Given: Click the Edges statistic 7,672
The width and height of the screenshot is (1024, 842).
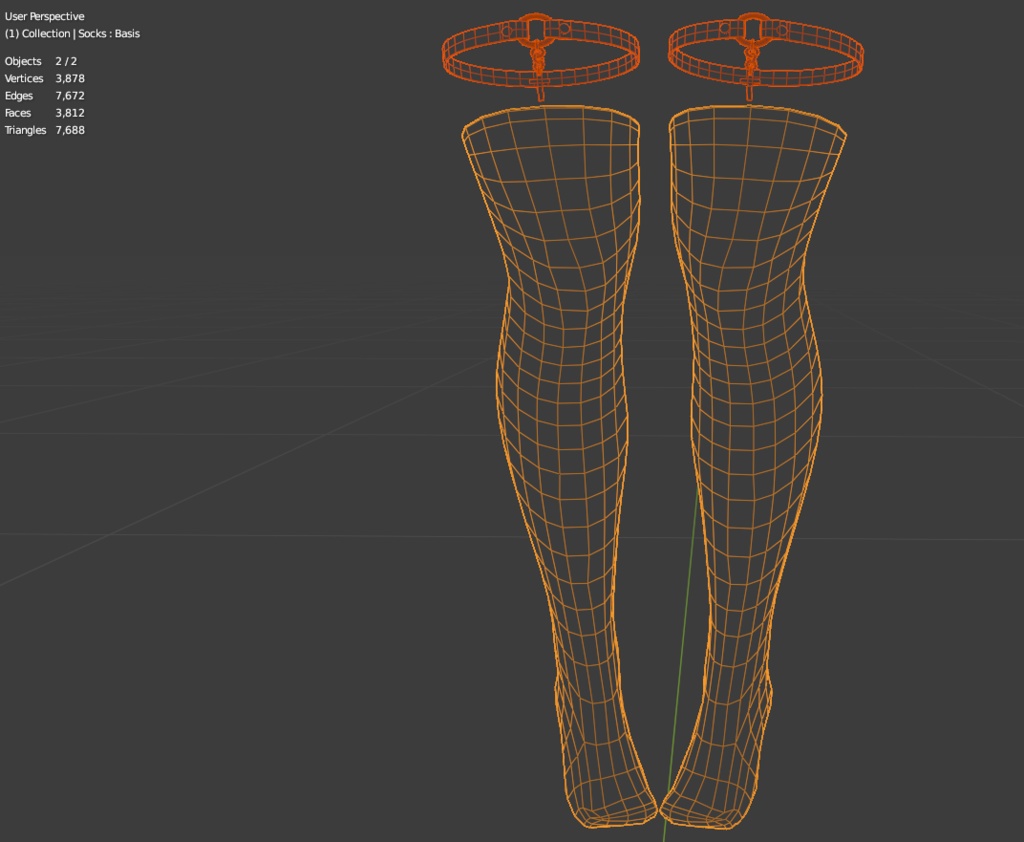Looking at the screenshot, I should pyautogui.click(x=70, y=95).
